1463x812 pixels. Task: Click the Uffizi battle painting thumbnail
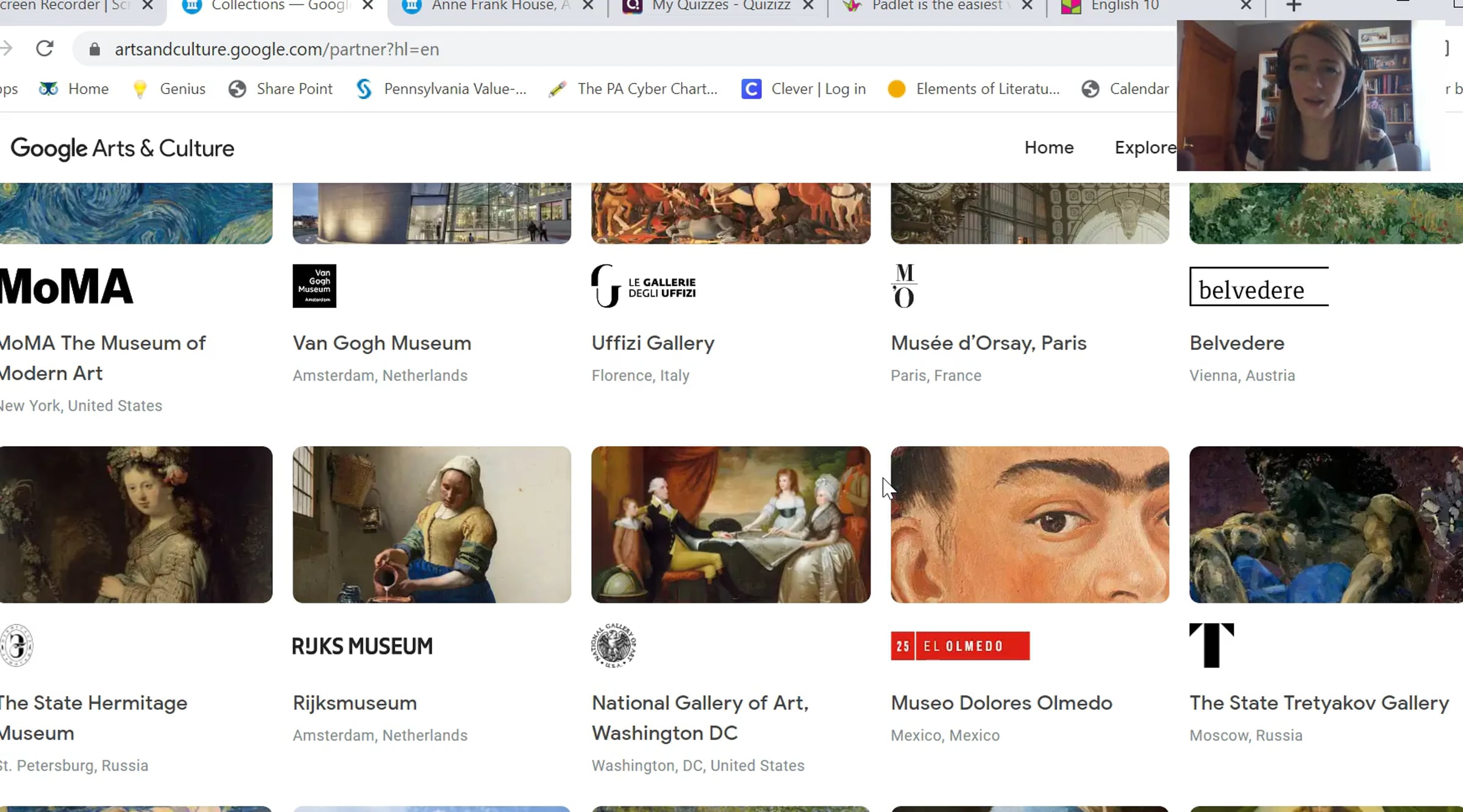(731, 213)
